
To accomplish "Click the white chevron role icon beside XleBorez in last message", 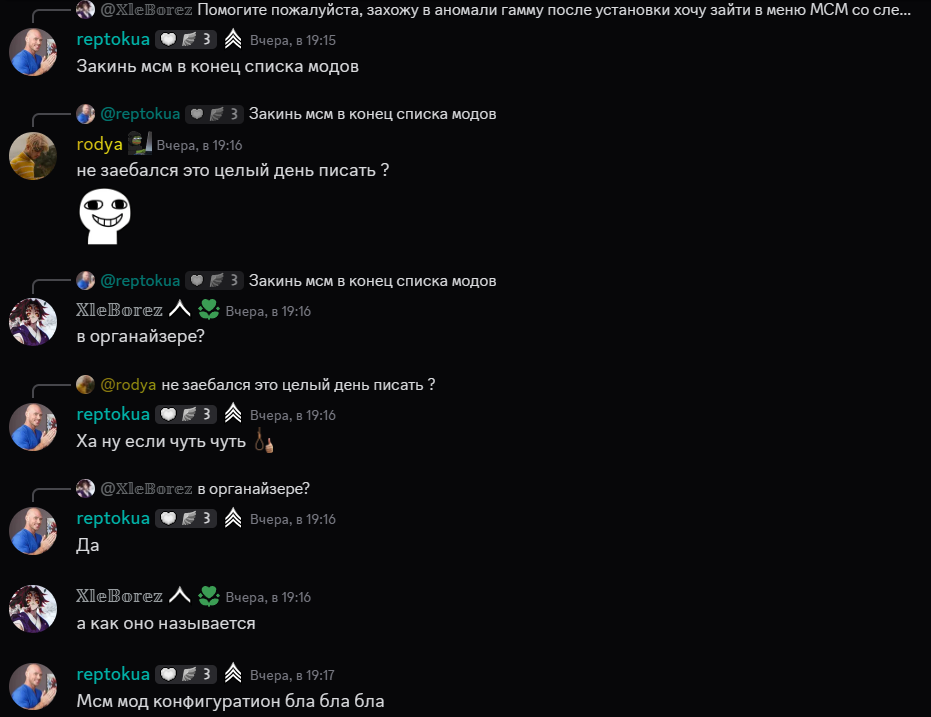I will (179, 595).
